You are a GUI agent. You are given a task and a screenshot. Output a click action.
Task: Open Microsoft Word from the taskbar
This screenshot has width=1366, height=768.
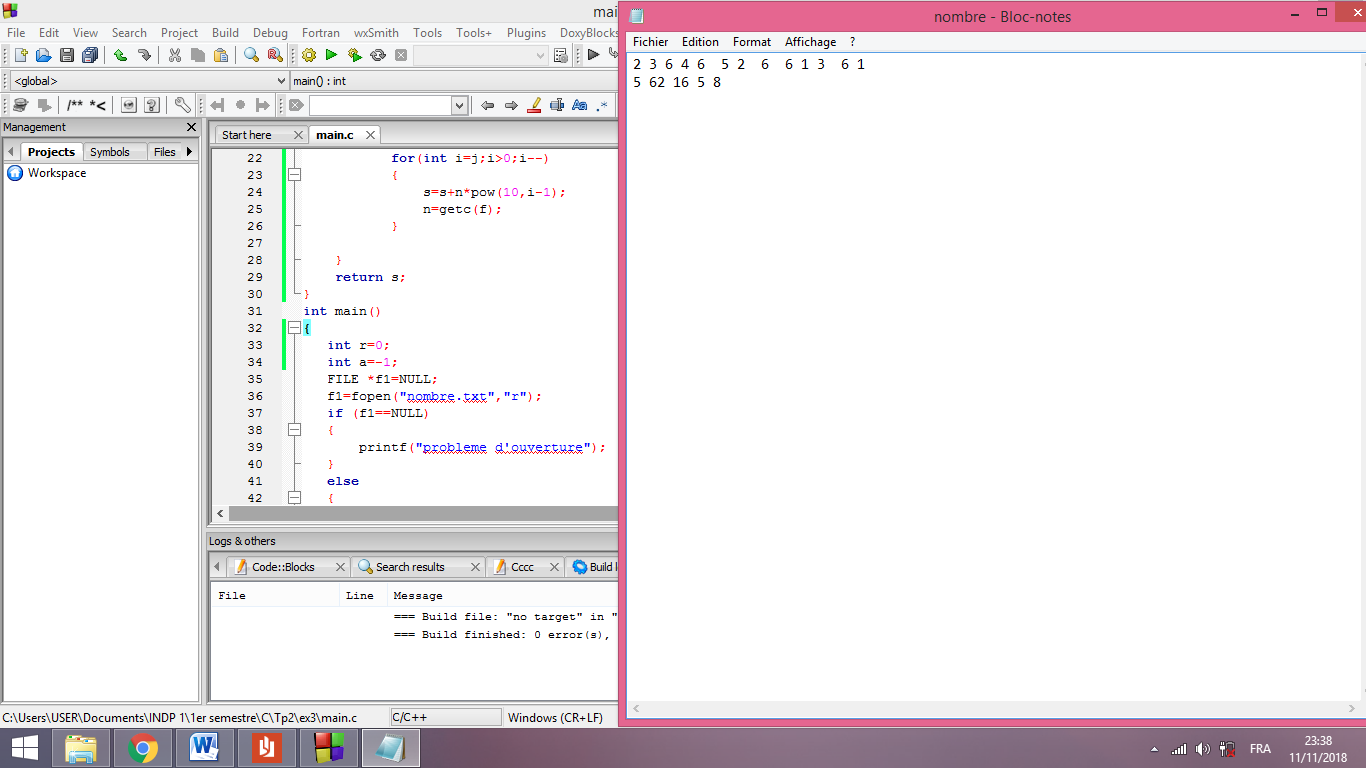[x=204, y=748]
